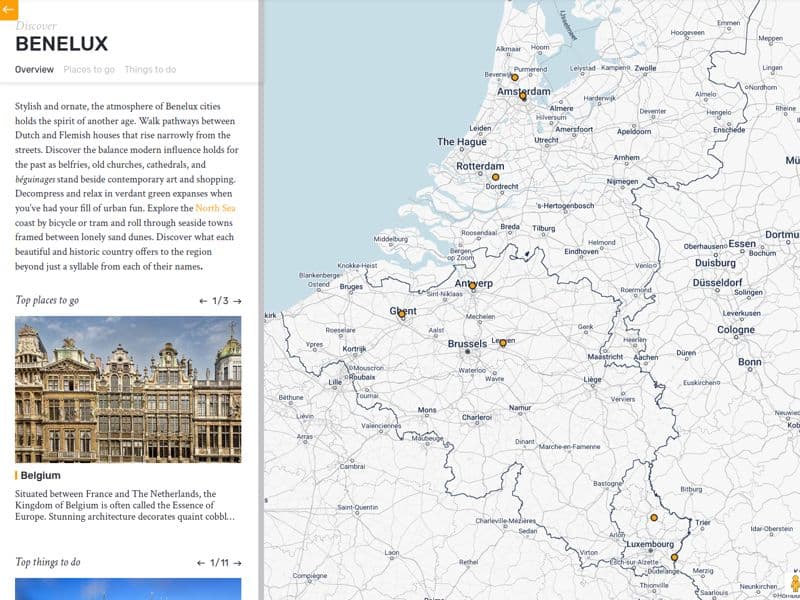The image size is (800, 600).
Task: Click the 1/3 page counter
Action: pyautogui.click(x=220, y=301)
